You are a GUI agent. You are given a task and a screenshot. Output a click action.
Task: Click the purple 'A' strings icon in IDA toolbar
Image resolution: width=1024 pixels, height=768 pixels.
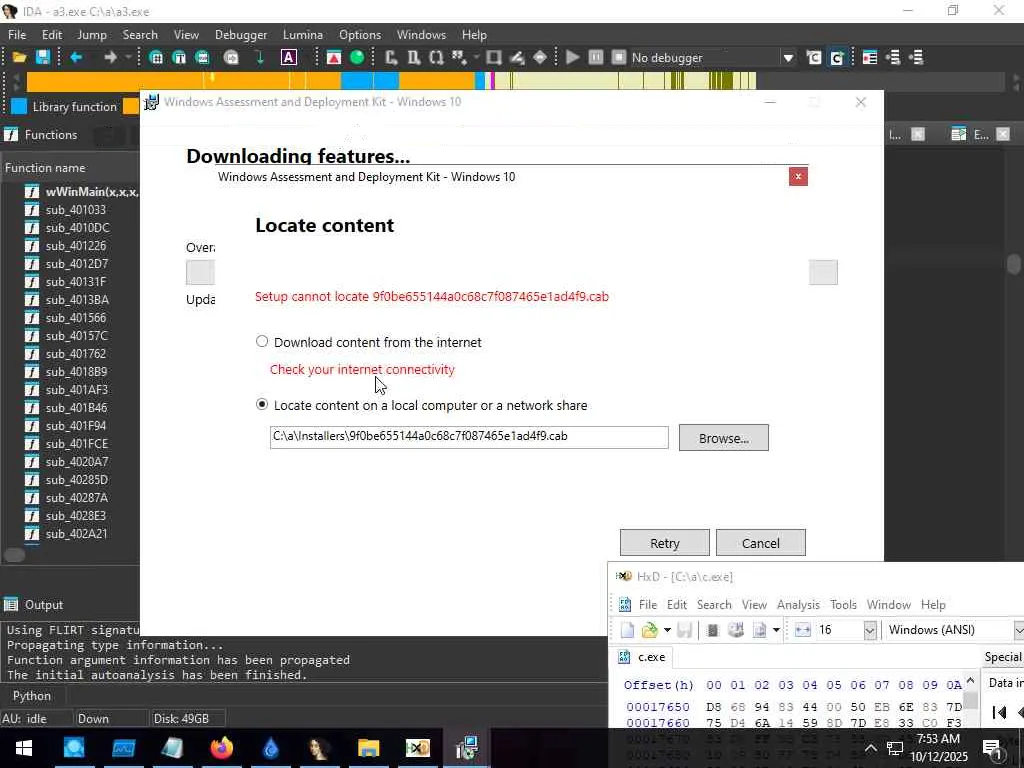pos(289,57)
